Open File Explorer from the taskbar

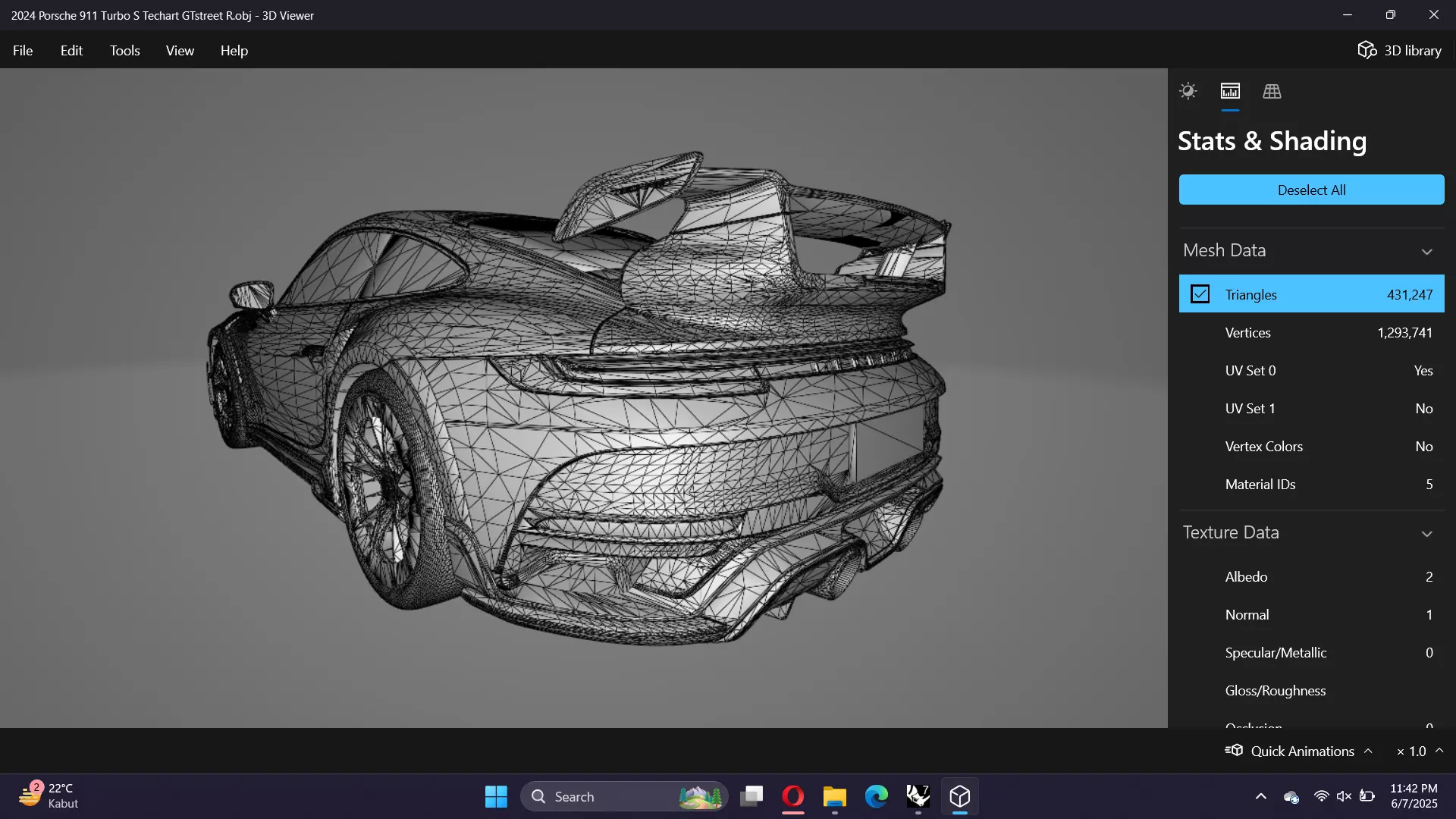[x=835, y=796]
